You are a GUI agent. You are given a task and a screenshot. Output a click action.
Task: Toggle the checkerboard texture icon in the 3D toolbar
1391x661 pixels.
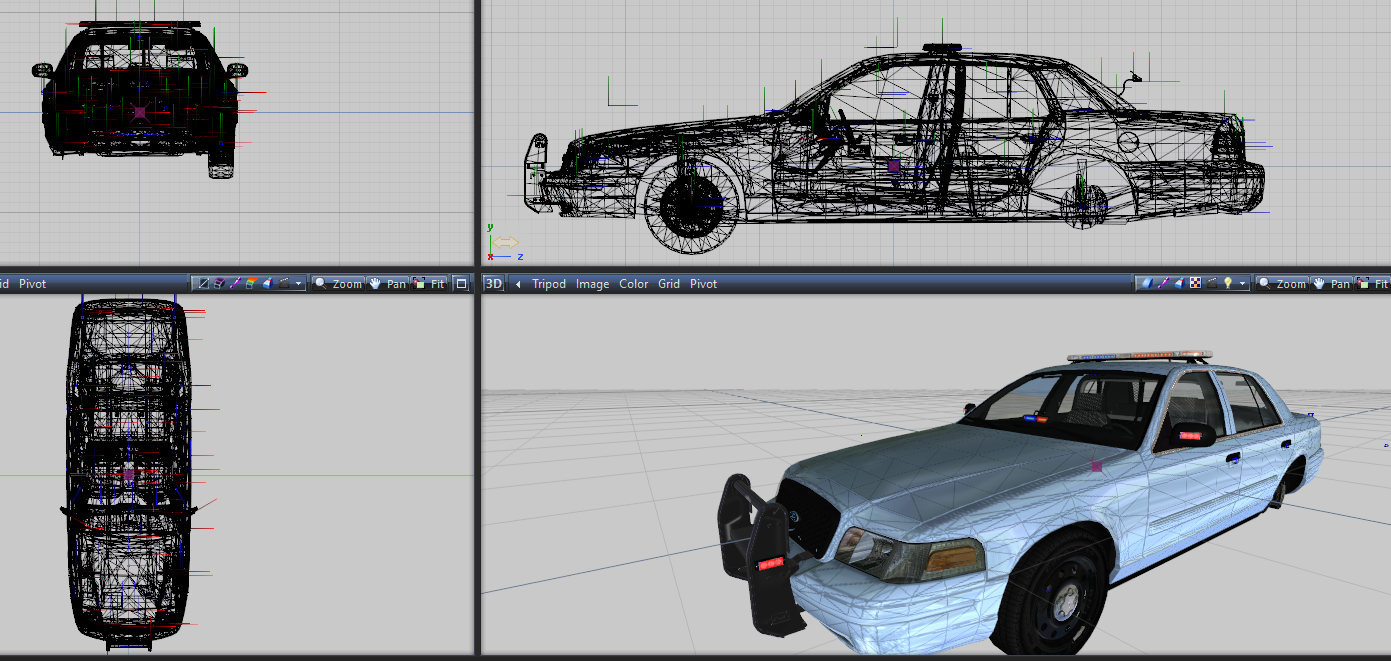tap(1195, 284)
